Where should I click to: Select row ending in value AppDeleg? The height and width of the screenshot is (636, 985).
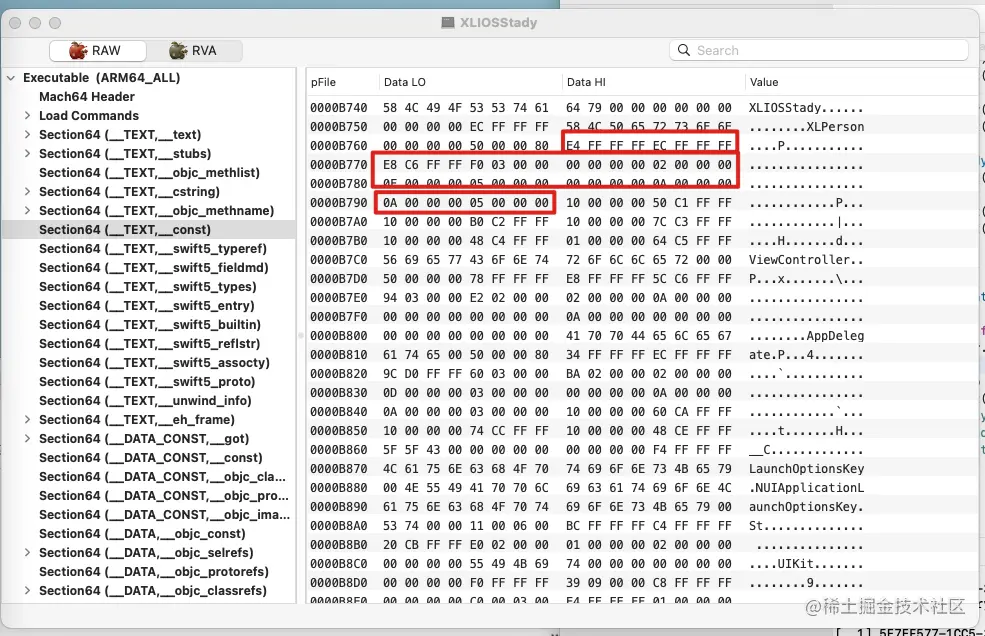[x=641, y=336]
